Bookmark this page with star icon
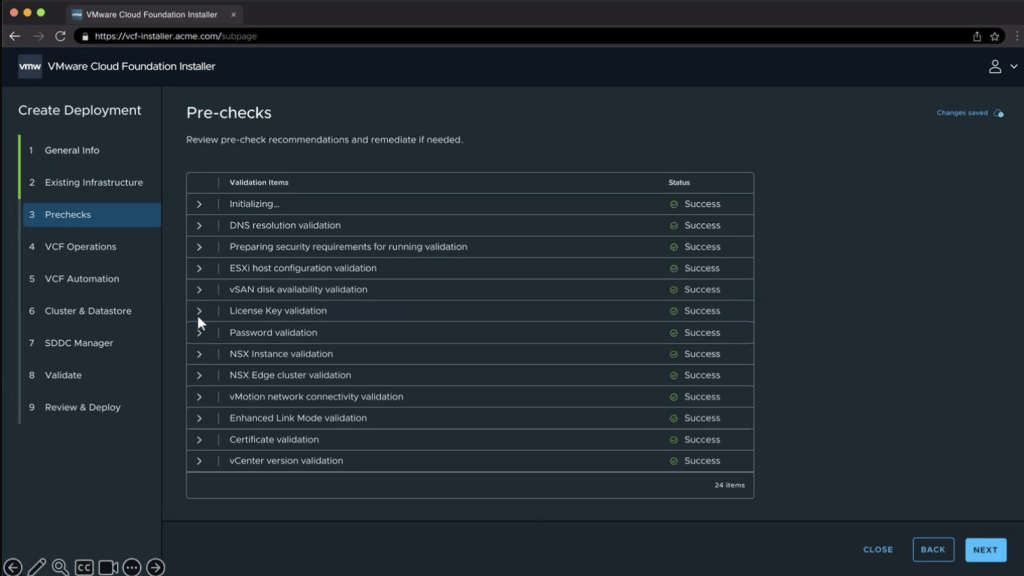 (x=994, y=36)
